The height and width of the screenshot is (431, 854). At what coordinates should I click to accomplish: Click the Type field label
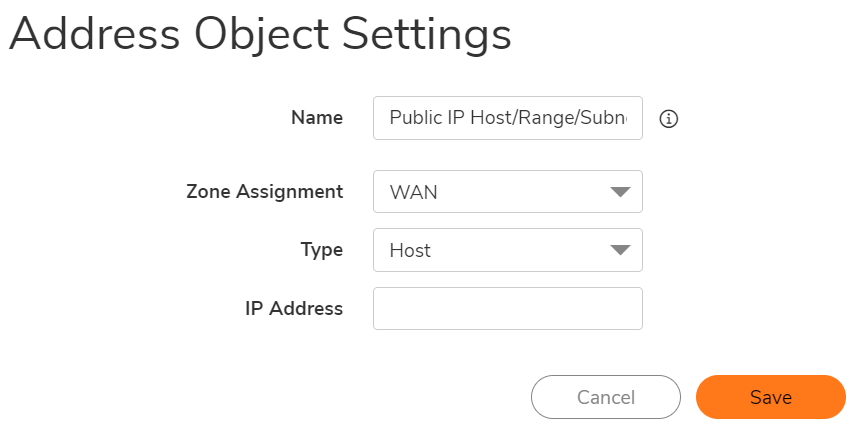tap(321, 250)
